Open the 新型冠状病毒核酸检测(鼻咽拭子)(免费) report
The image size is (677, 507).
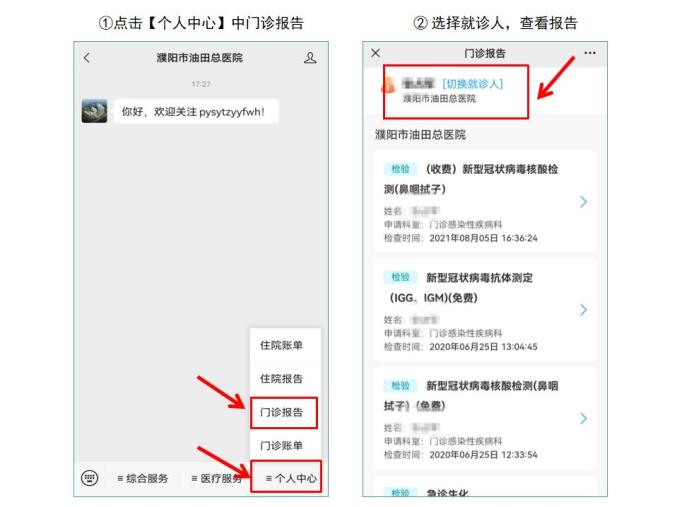[485, 418]
